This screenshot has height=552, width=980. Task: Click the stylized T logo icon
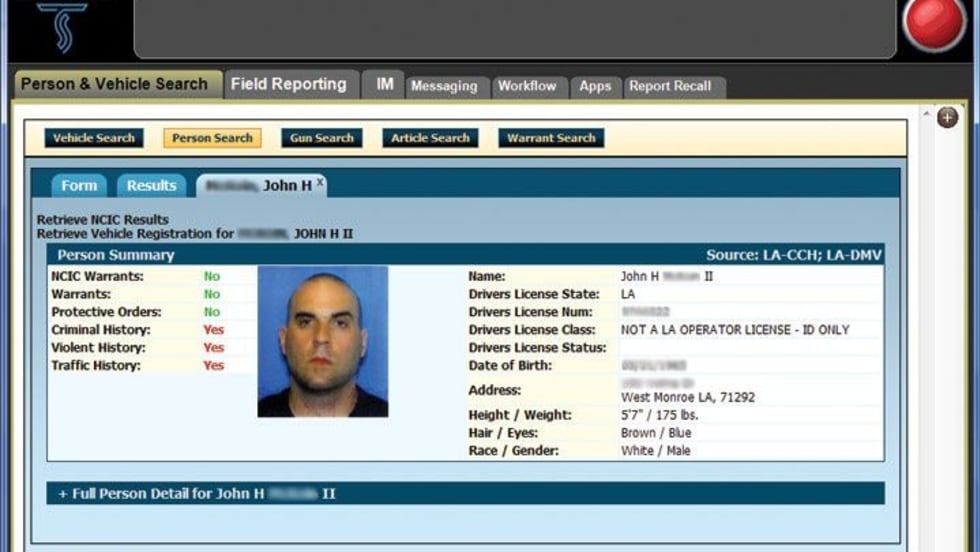[x=62, y=27]
